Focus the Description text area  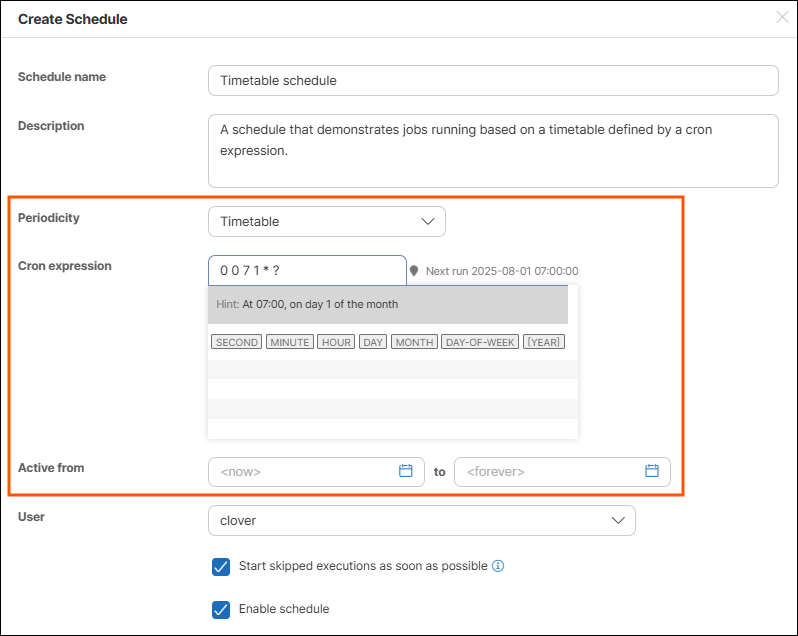click(492, 150)
